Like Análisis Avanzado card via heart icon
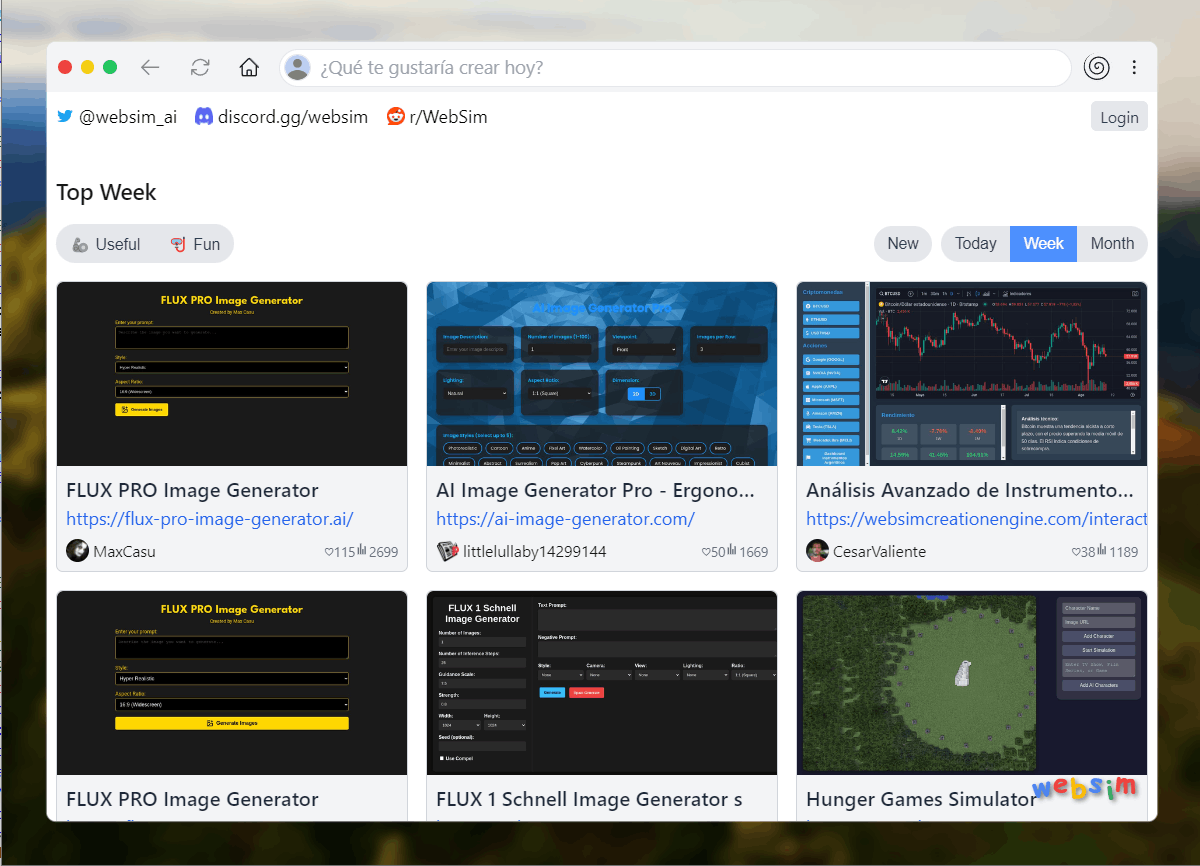 1076,551
